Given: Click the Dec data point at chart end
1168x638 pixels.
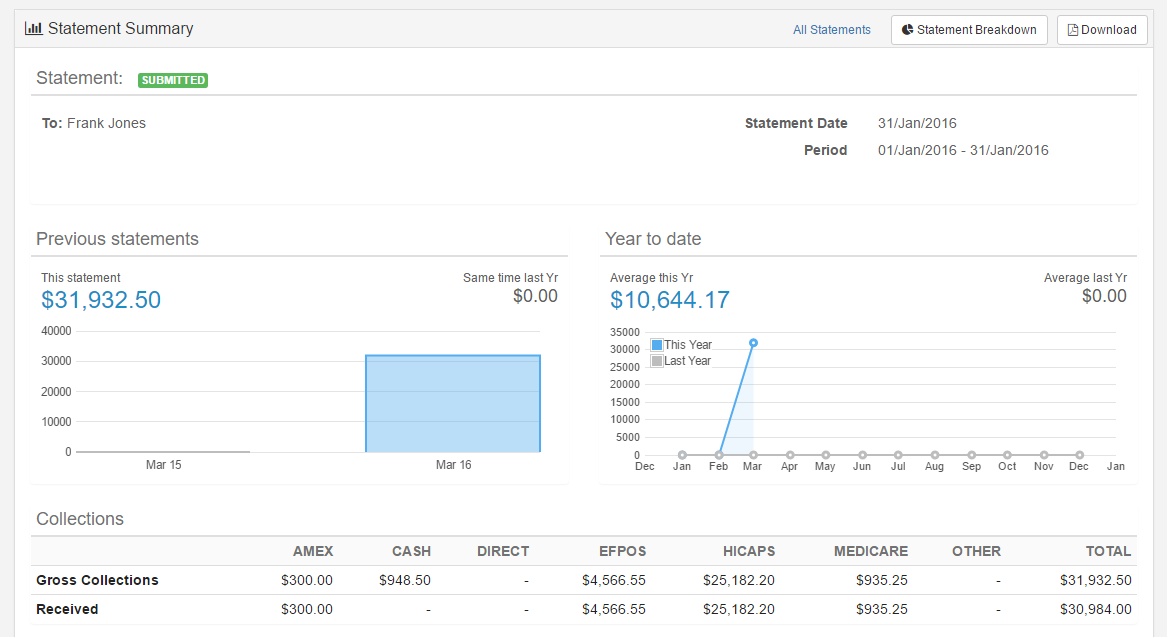Looking at the screenshot, I should [1079, 455].
